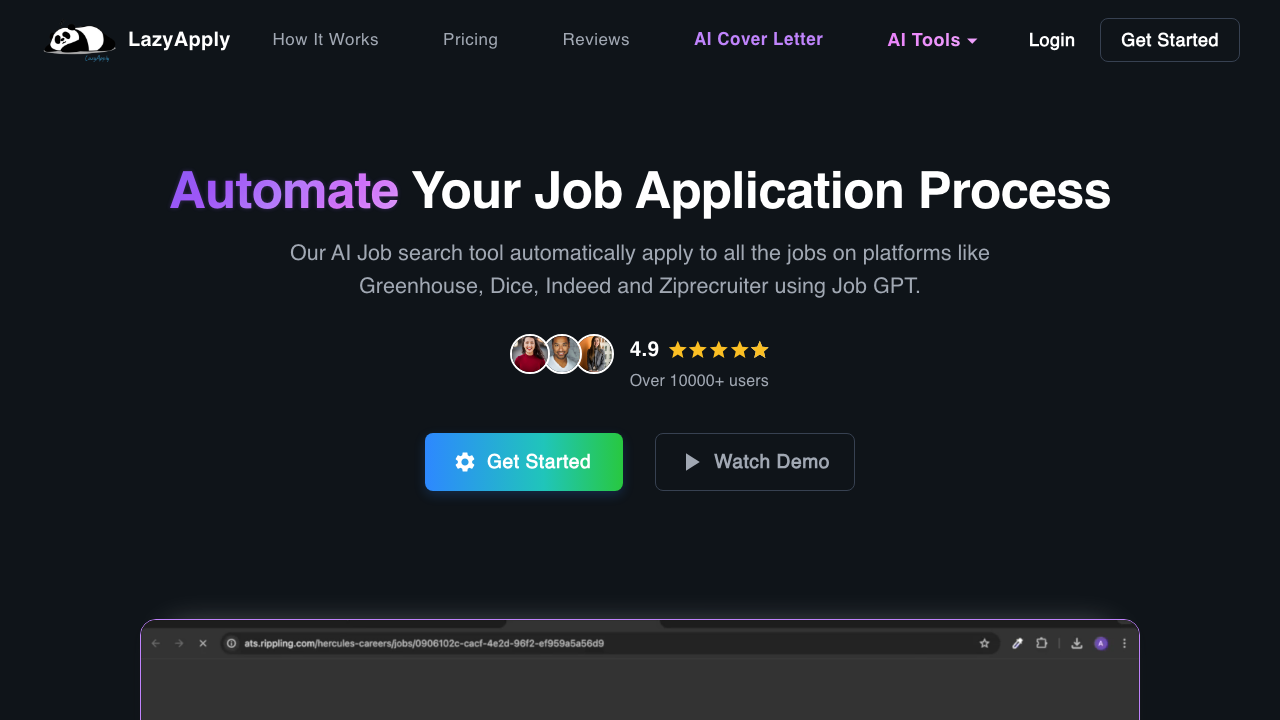Click the AI Tools dropdown caret
This screenshot has height=720, width=1280.
(972, 41)
